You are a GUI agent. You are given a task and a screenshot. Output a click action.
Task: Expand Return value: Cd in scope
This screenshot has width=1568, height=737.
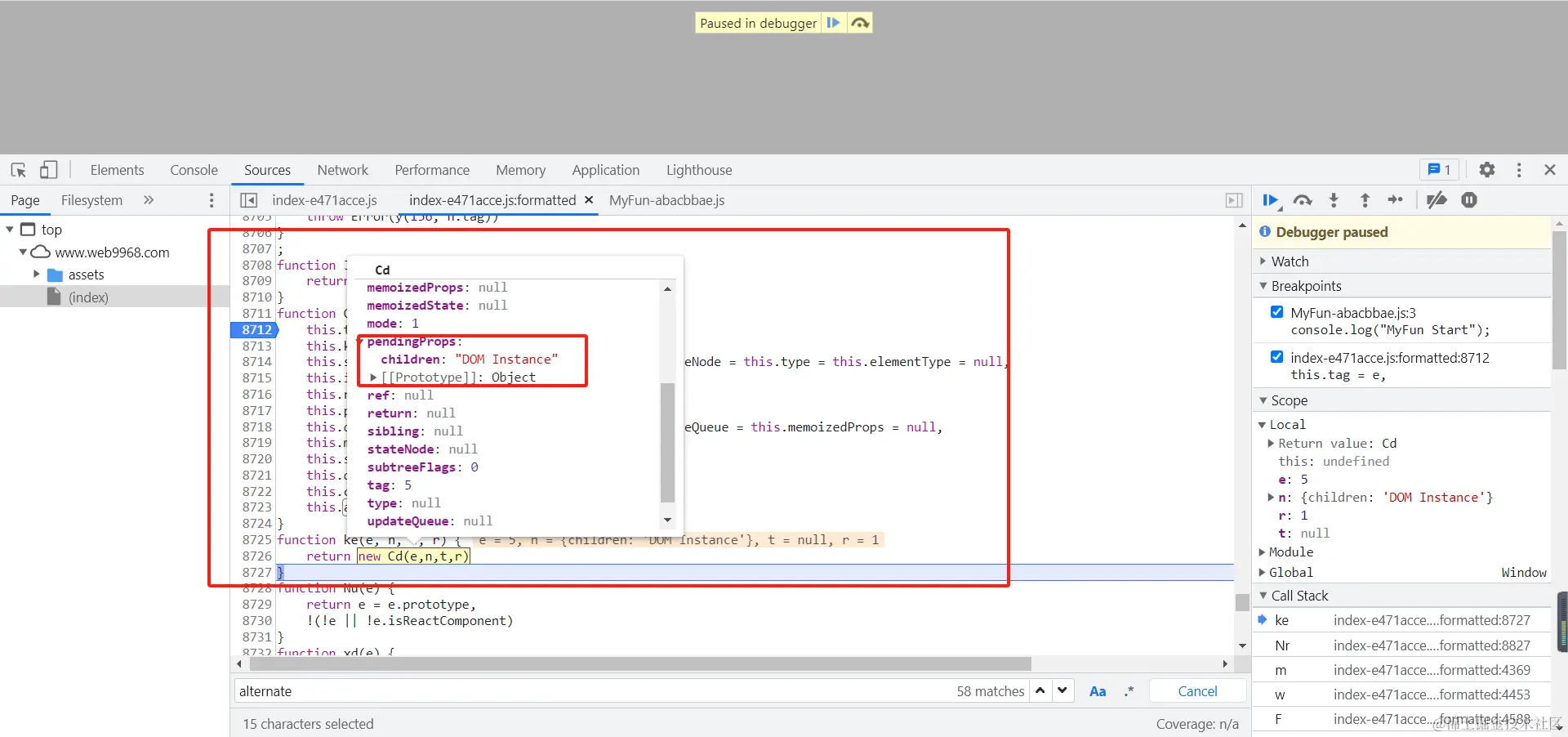tap(1271, 444)
